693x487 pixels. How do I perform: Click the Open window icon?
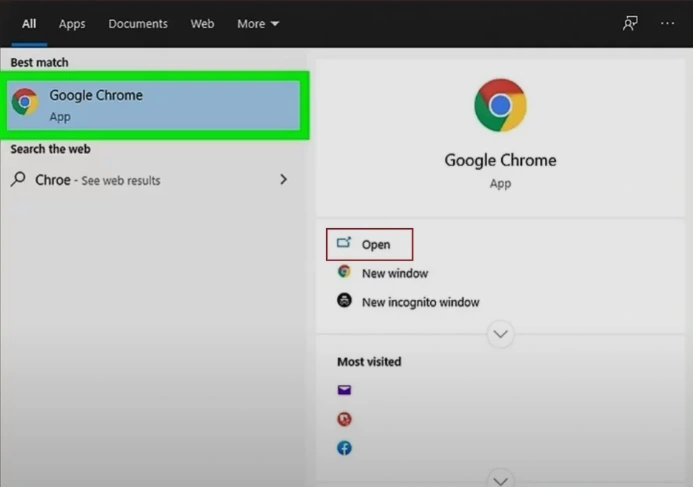(344, 243)
